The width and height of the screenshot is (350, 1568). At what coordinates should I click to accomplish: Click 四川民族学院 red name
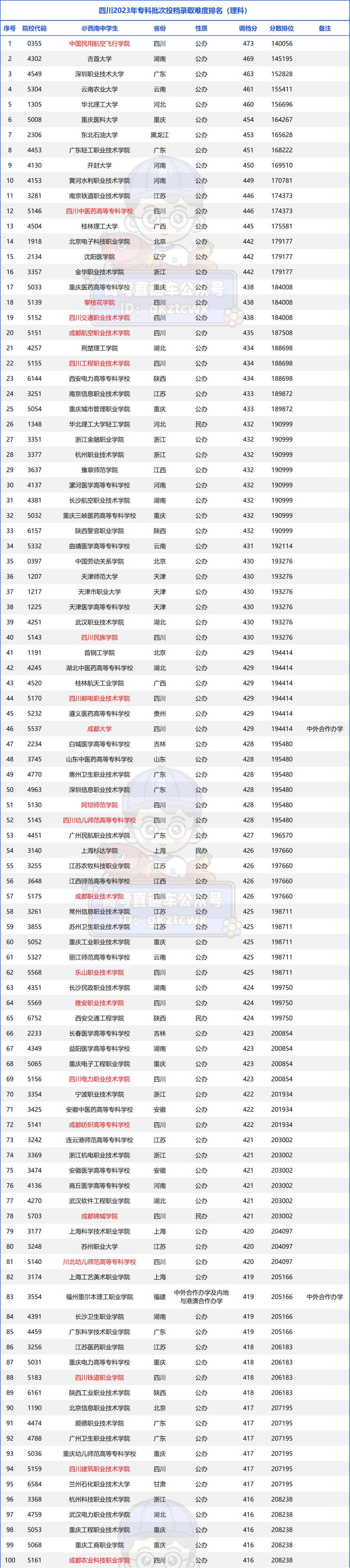(99, 637)
